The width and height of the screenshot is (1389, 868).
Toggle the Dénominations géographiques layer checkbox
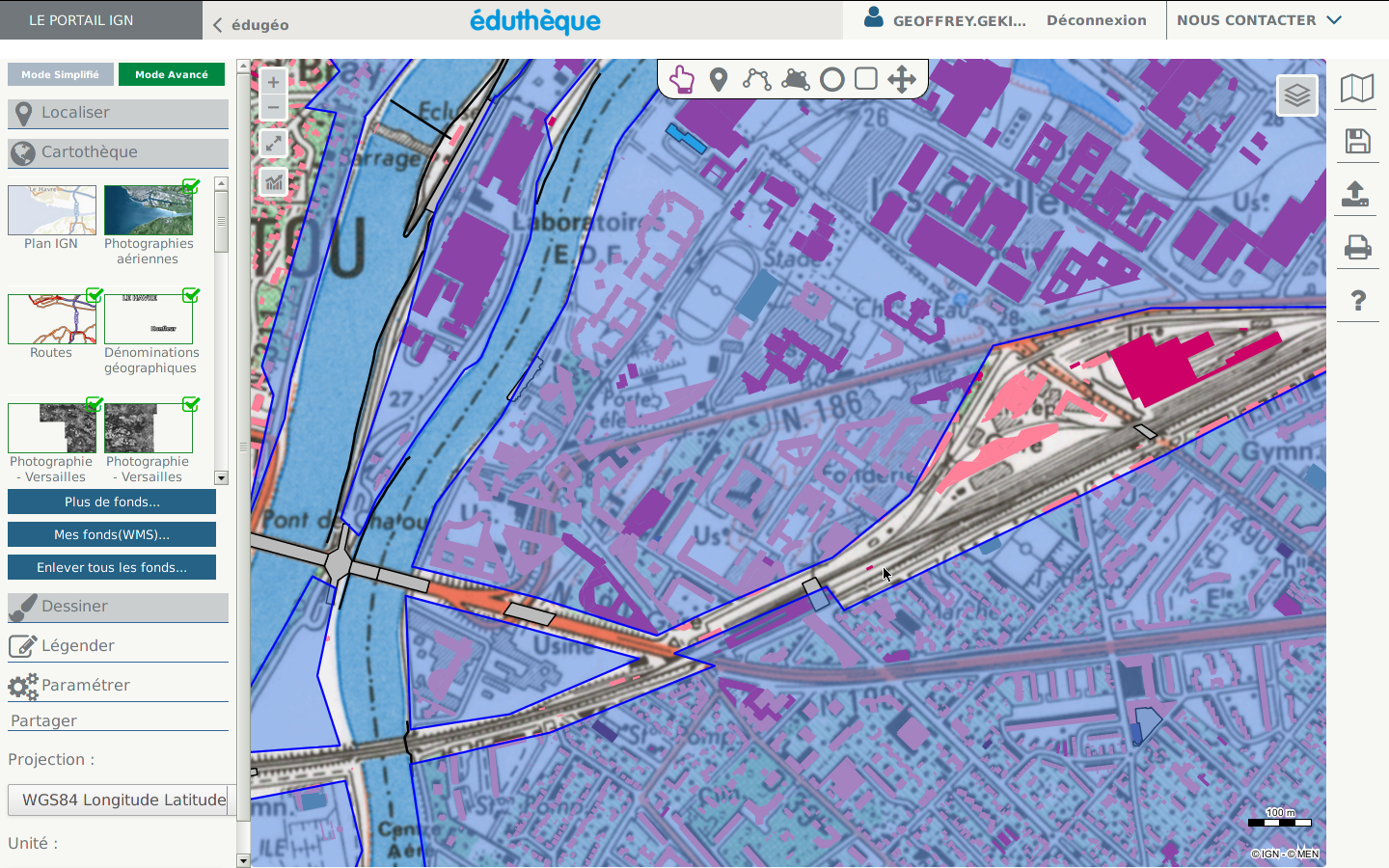click(191, 295)
